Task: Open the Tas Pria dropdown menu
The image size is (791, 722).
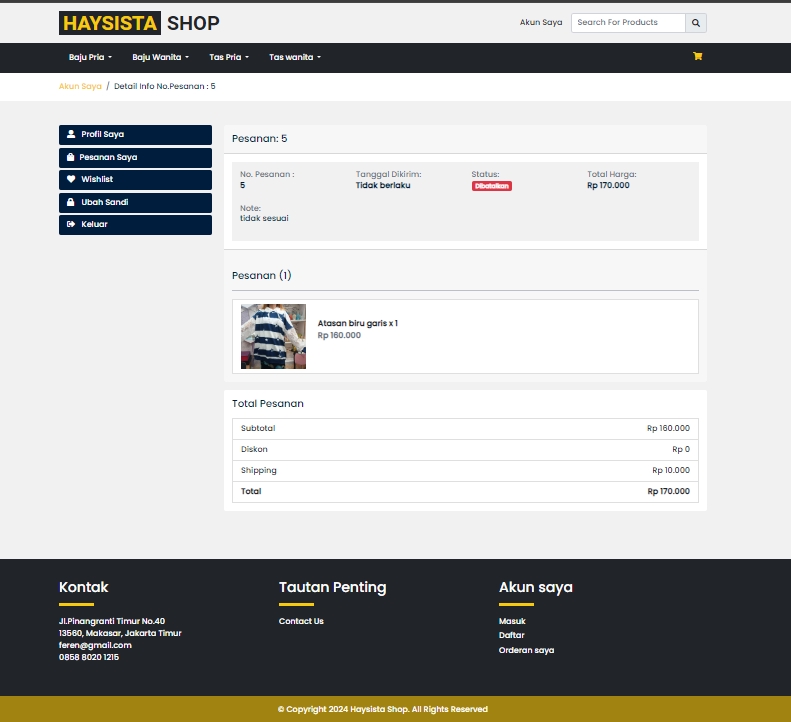Action: [x=229, y=58]
